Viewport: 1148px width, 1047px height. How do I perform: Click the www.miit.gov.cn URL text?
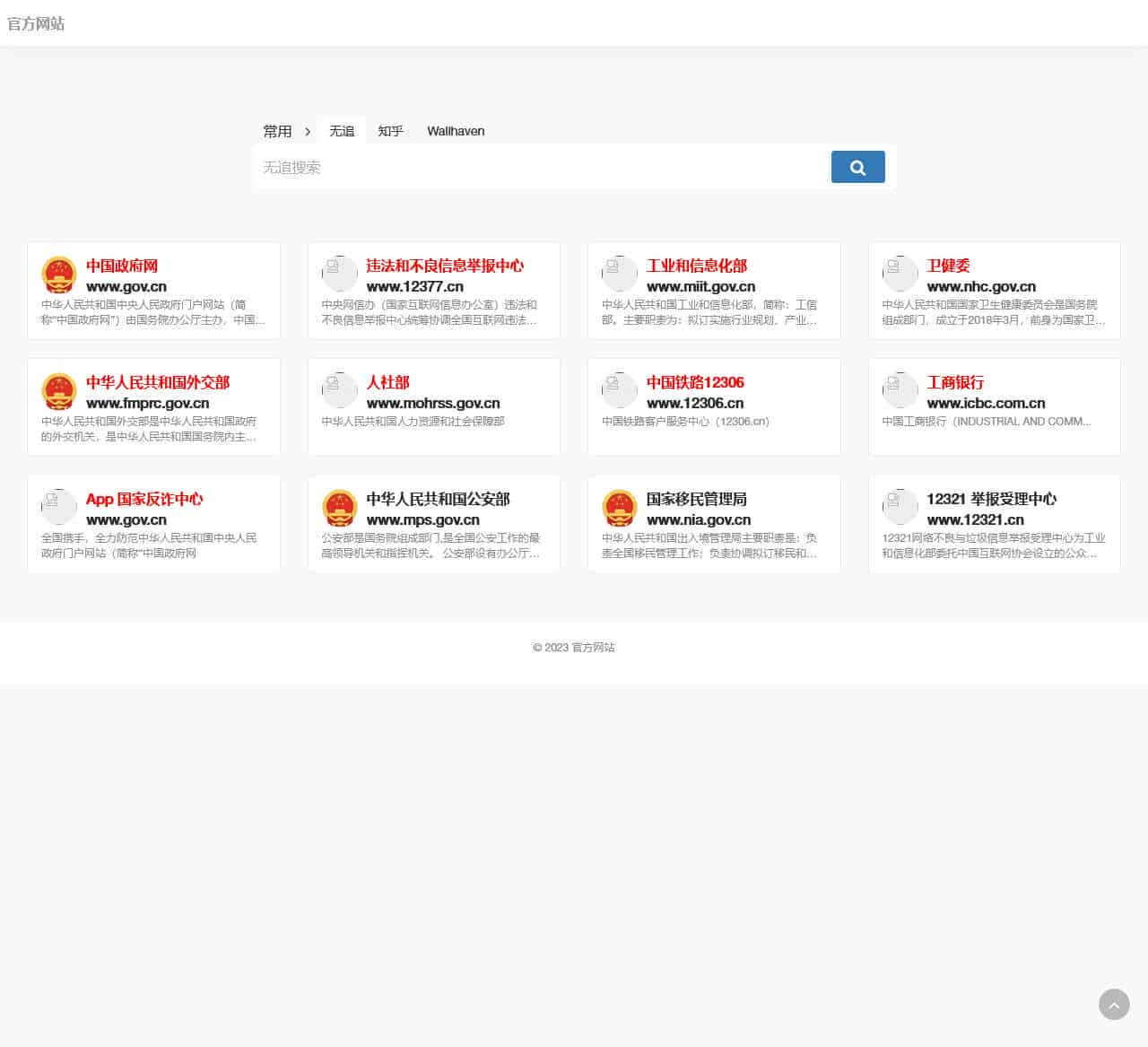point(700,286)
